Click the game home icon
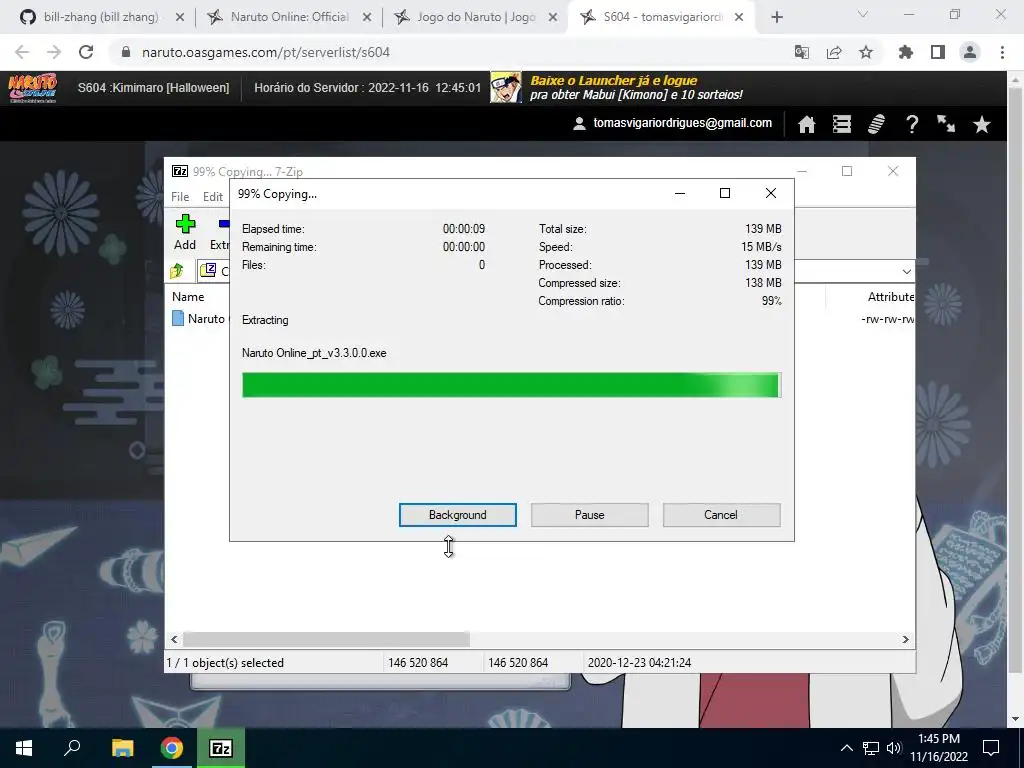 click(807, 124)
